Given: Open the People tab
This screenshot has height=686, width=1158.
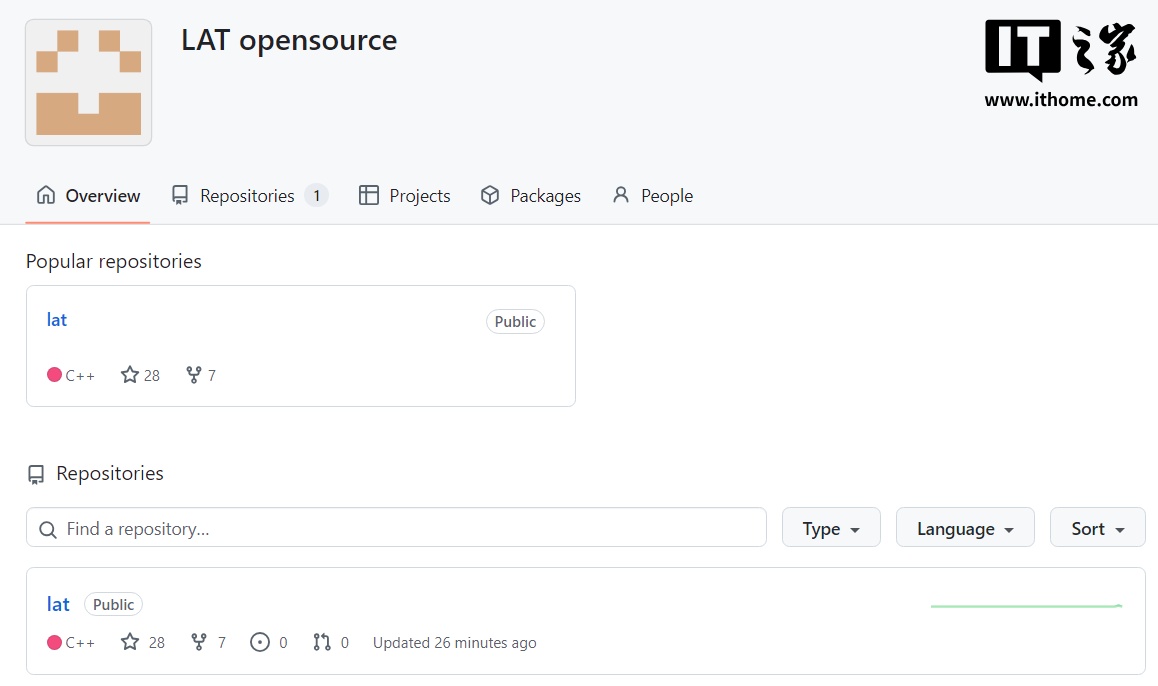Looking at the screenshot, I should [653, 196].
